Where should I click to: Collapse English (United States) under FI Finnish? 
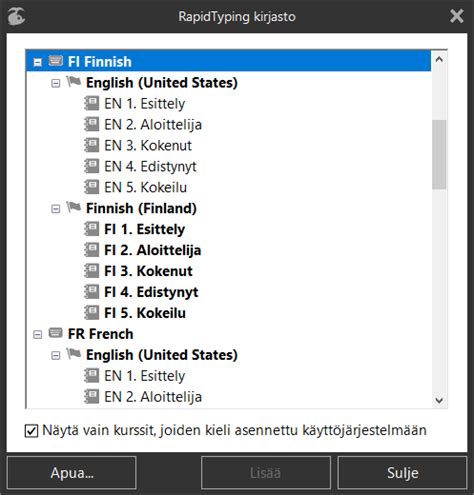point(56,83)
